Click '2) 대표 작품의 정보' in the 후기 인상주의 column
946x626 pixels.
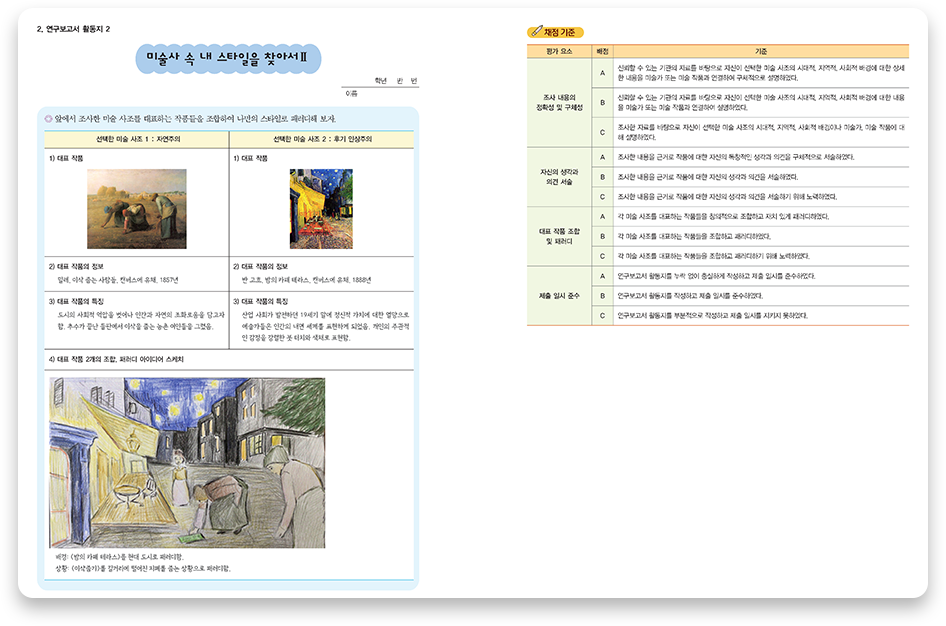point(261,267)
